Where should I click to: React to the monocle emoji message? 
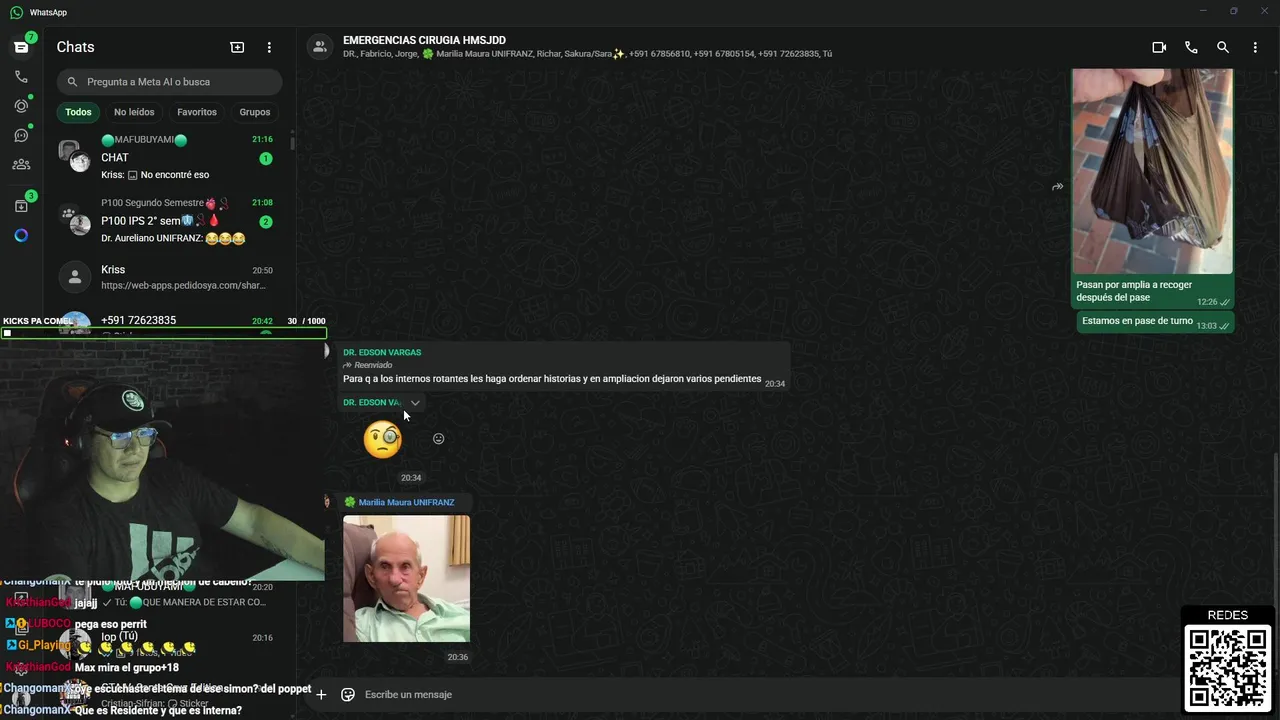(438, 439)
